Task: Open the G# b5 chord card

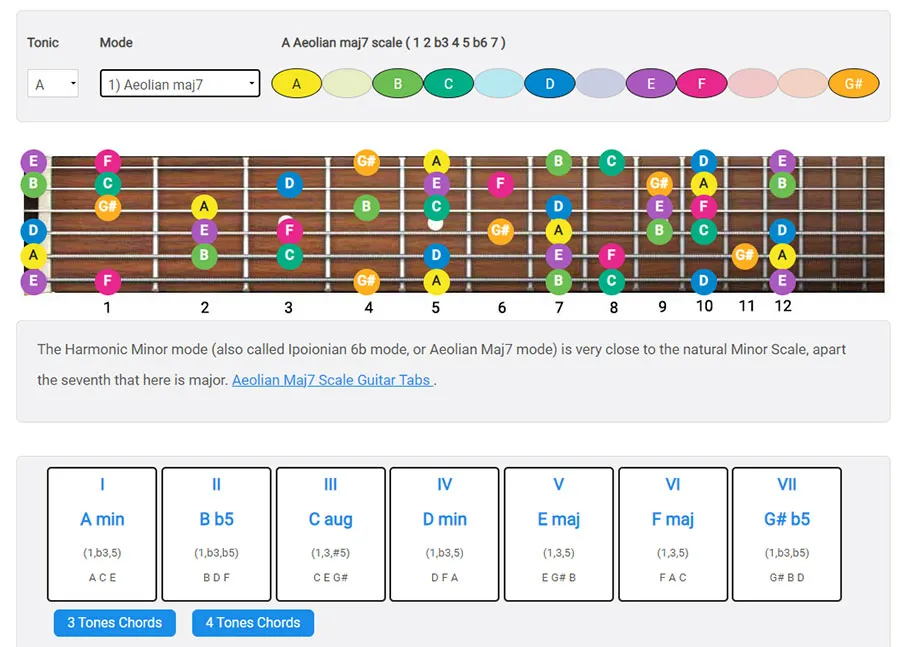Action: pyautogui.click(x=786, y=533)
